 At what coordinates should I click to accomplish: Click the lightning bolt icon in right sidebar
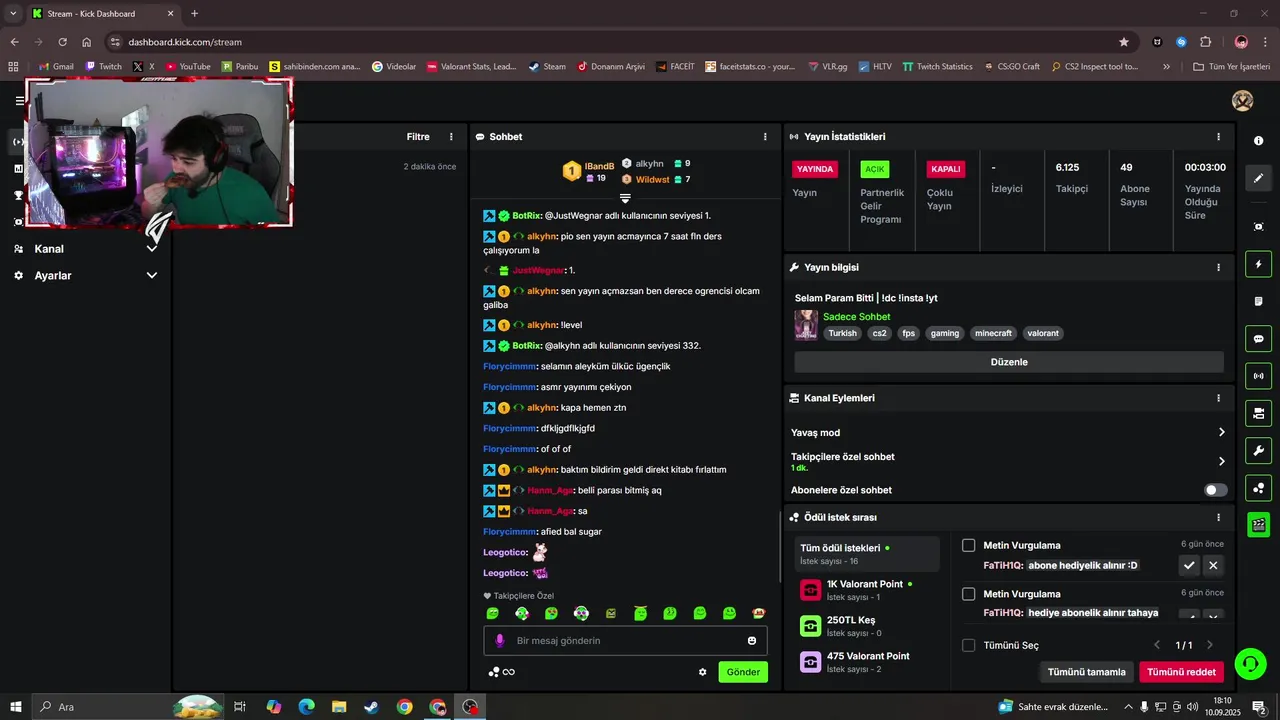[1258, 265]
